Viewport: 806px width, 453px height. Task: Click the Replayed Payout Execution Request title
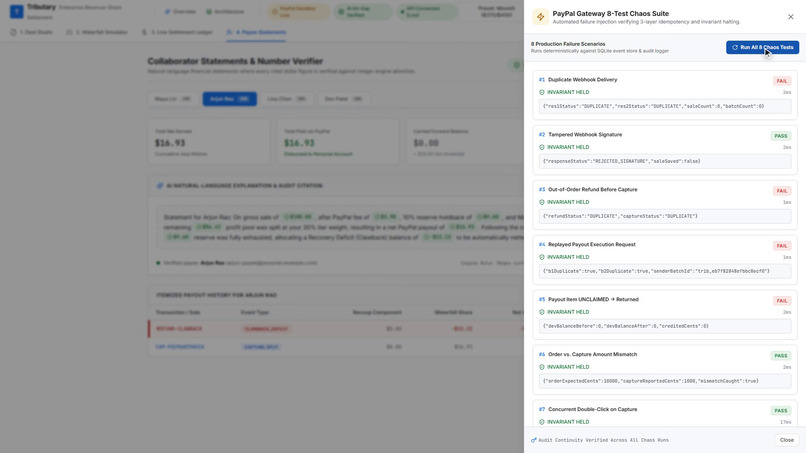click(592, 245)
